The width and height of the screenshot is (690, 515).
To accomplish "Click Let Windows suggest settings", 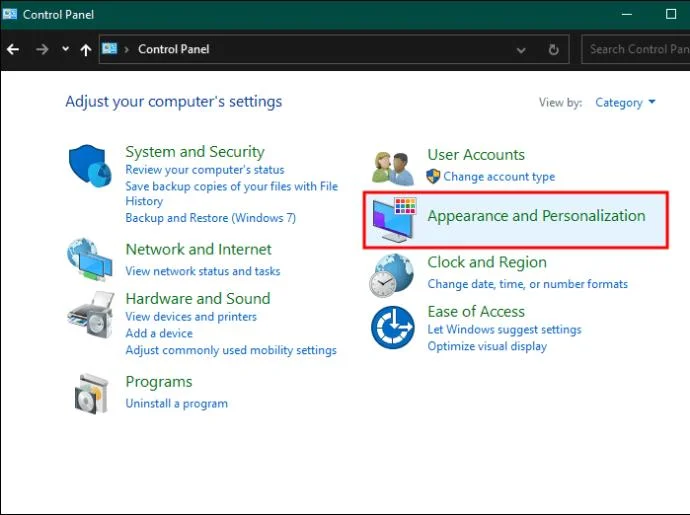I will pos(504,330).
